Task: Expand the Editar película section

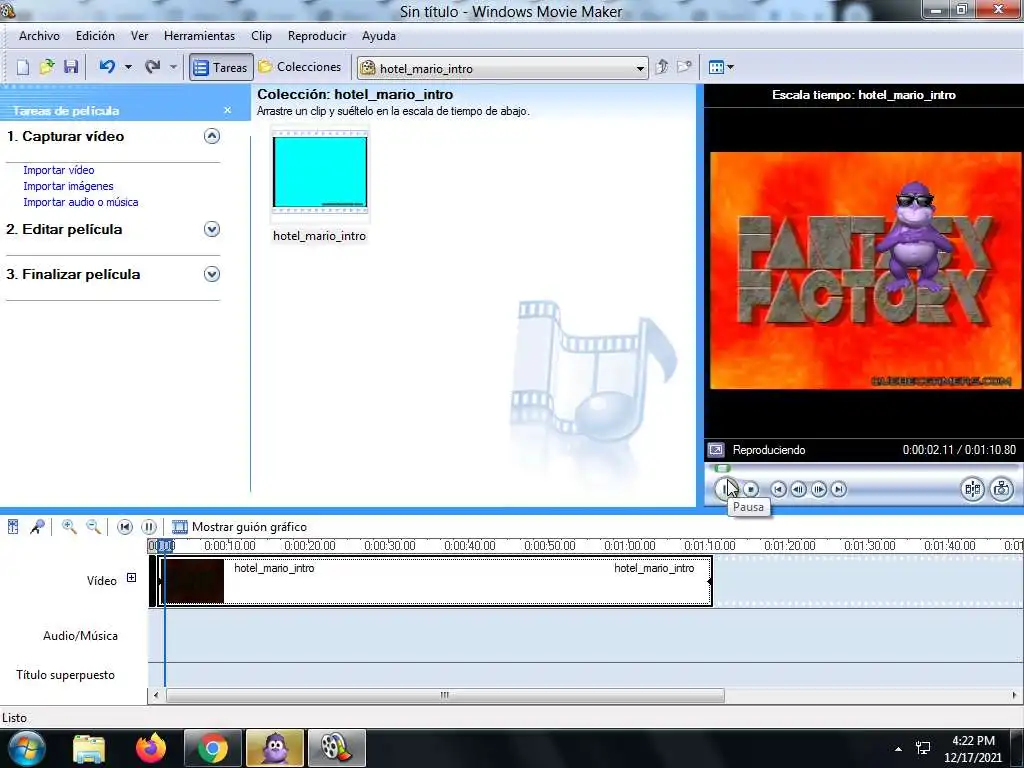Action: (212, 229)
